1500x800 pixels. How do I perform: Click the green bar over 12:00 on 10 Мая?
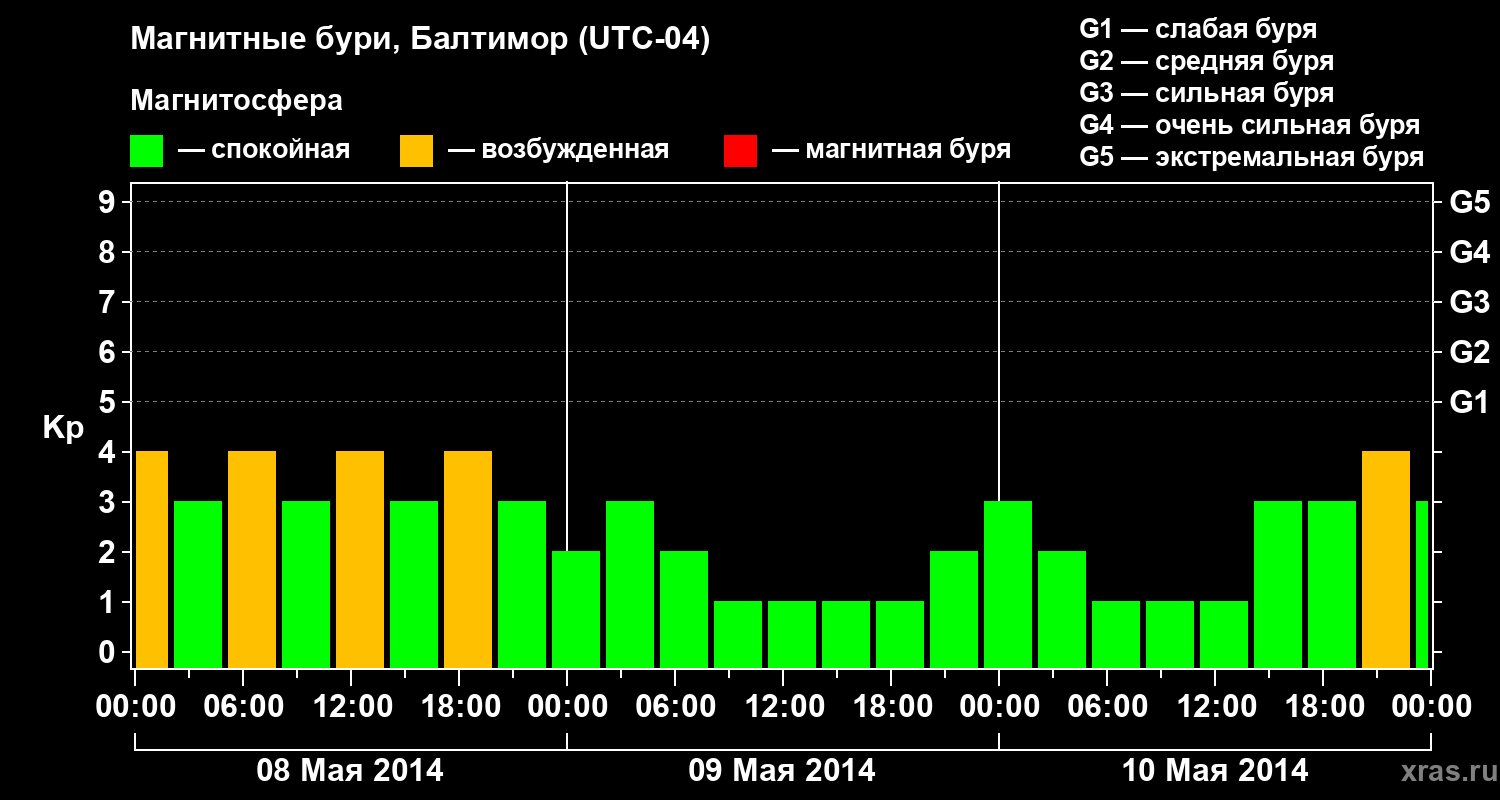1224,635
